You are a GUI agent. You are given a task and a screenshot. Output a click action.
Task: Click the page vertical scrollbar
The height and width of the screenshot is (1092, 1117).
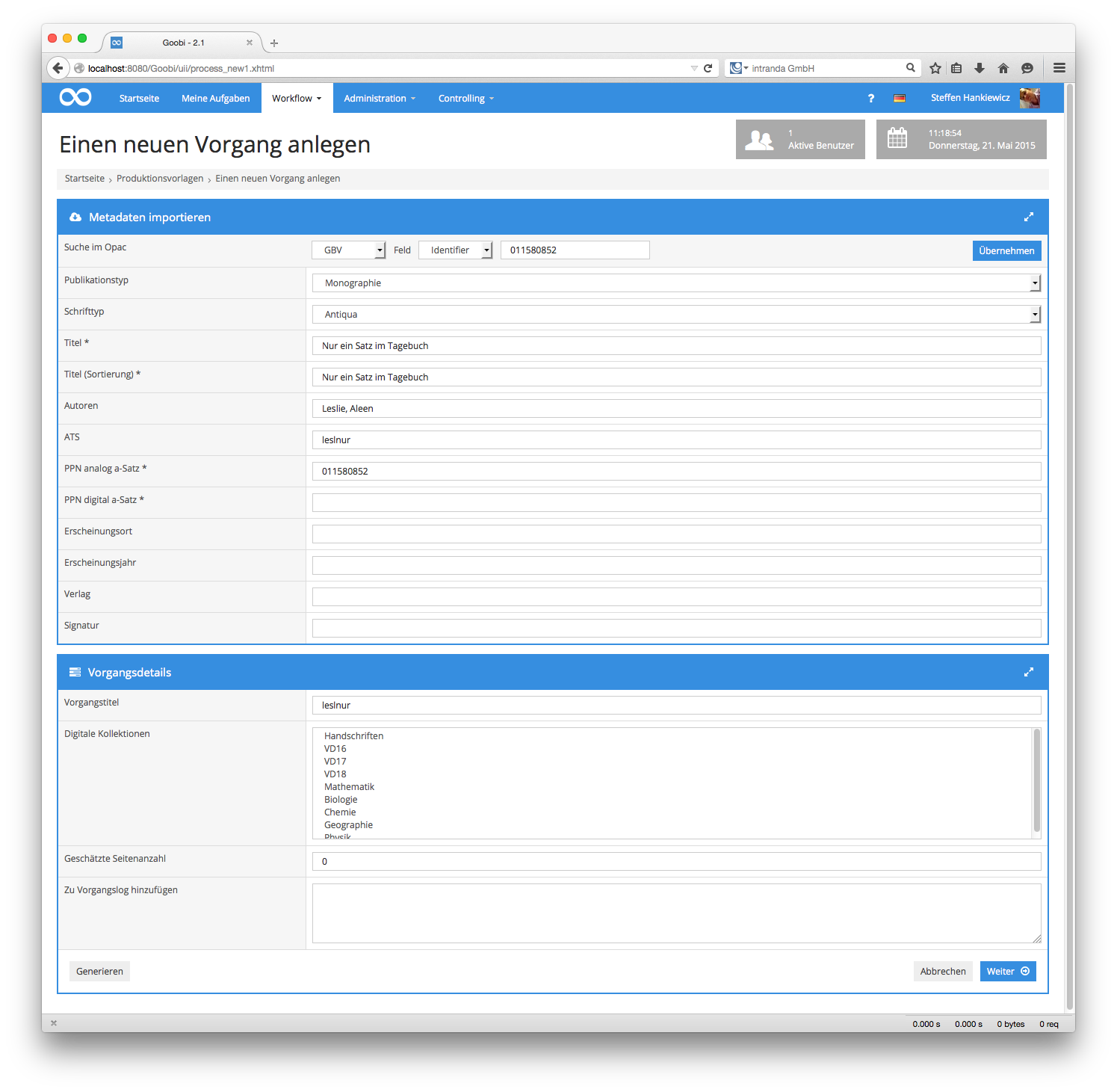[x=1070, y=547]
